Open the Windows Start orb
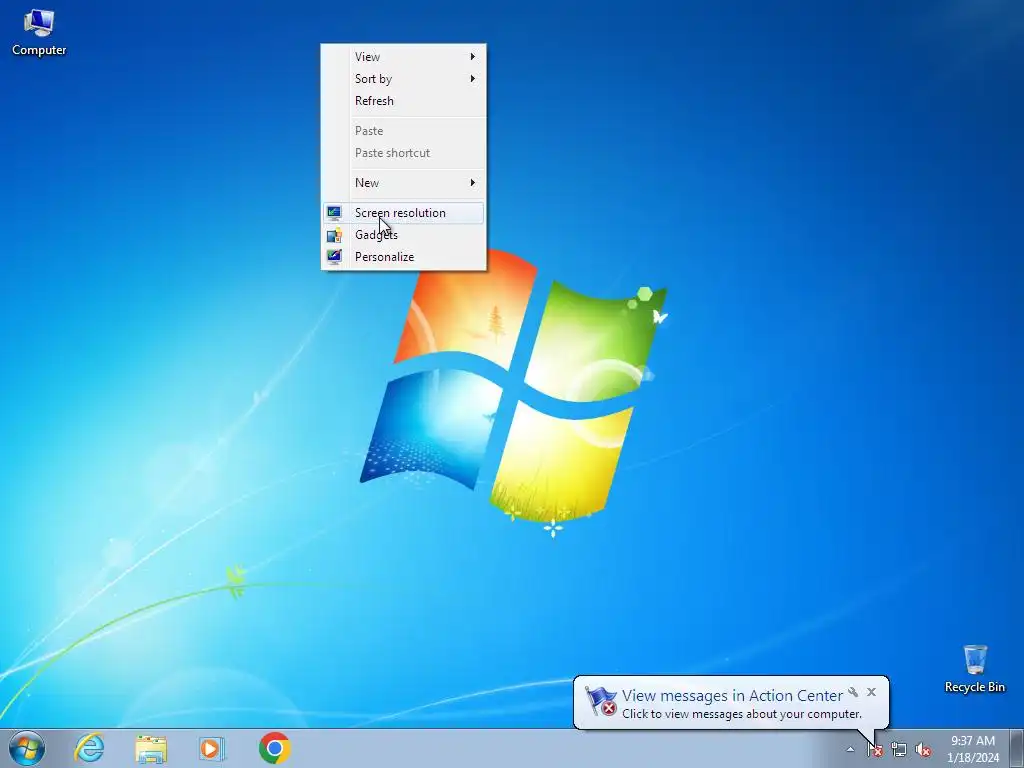Image resolution: width=1024 pixels, height=768 pixels. tap(27, 748)
